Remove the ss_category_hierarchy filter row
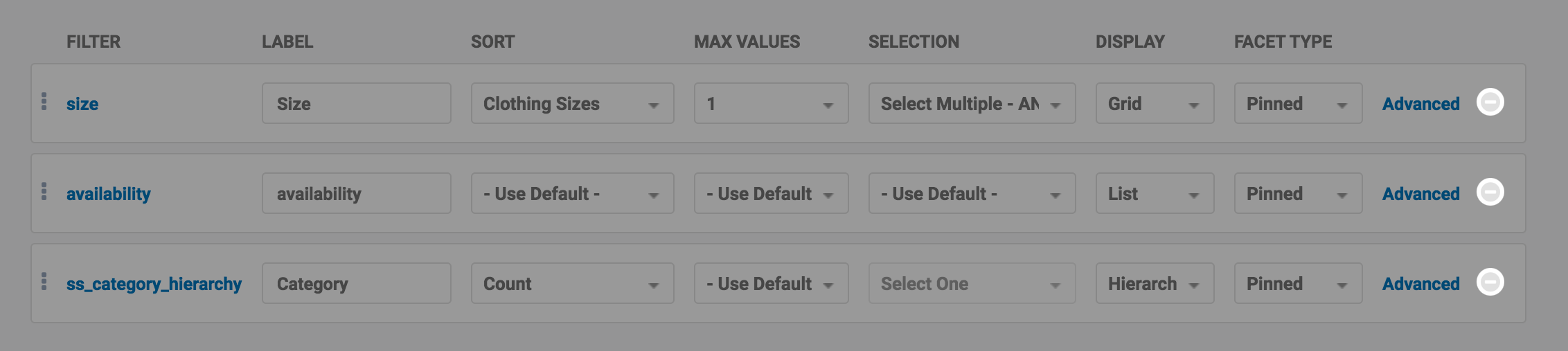Screen dimensions: 1568x351 1490,282
